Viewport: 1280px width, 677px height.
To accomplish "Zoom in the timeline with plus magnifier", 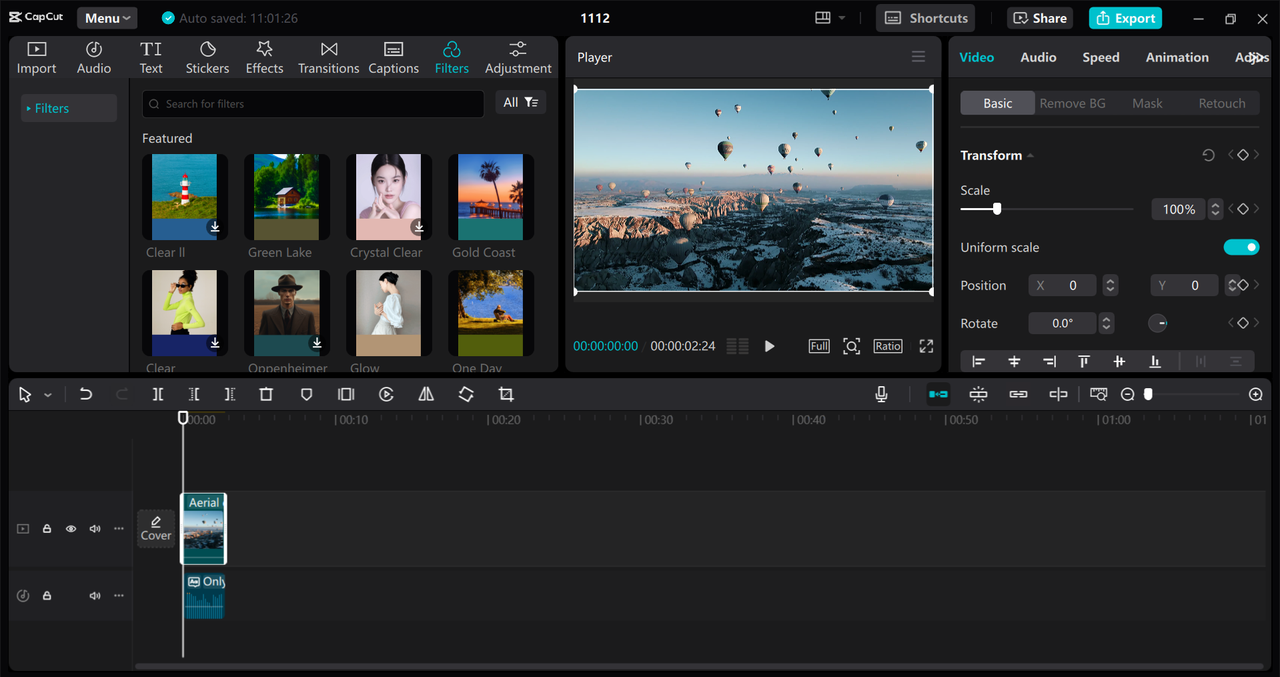I will coord(1256,395).
